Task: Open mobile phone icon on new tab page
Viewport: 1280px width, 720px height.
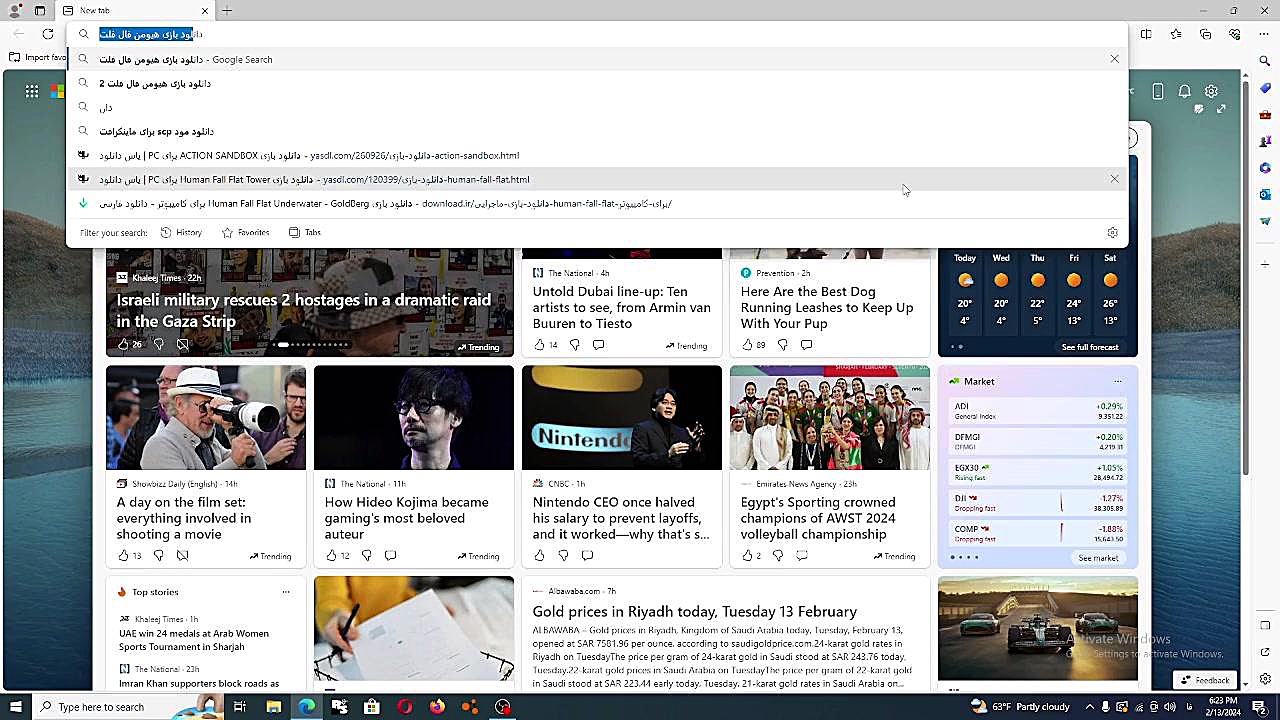Action: click(1158, 91)
